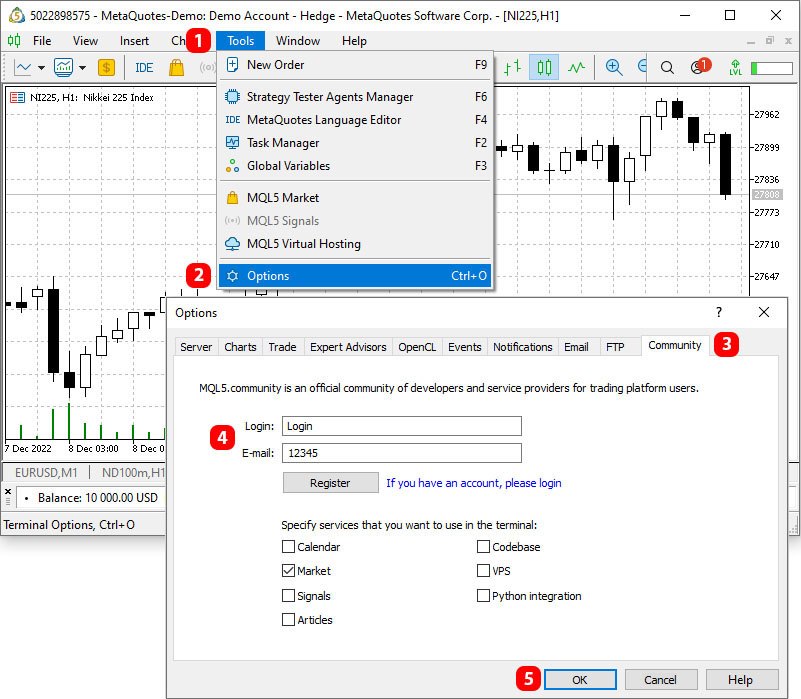The height and width of the screenshot is (699, 801).
Task: Click the green LVL toolbar icon
Action: (x=735, y=67)
